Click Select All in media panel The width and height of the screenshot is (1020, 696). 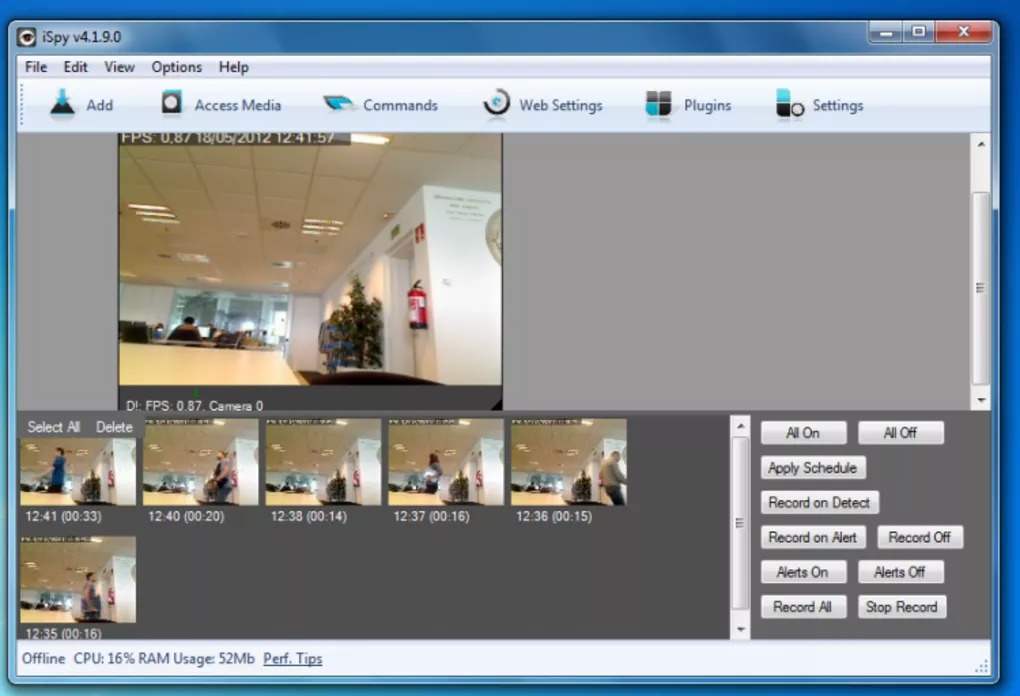pyautogui.click(x=53, y=427)
